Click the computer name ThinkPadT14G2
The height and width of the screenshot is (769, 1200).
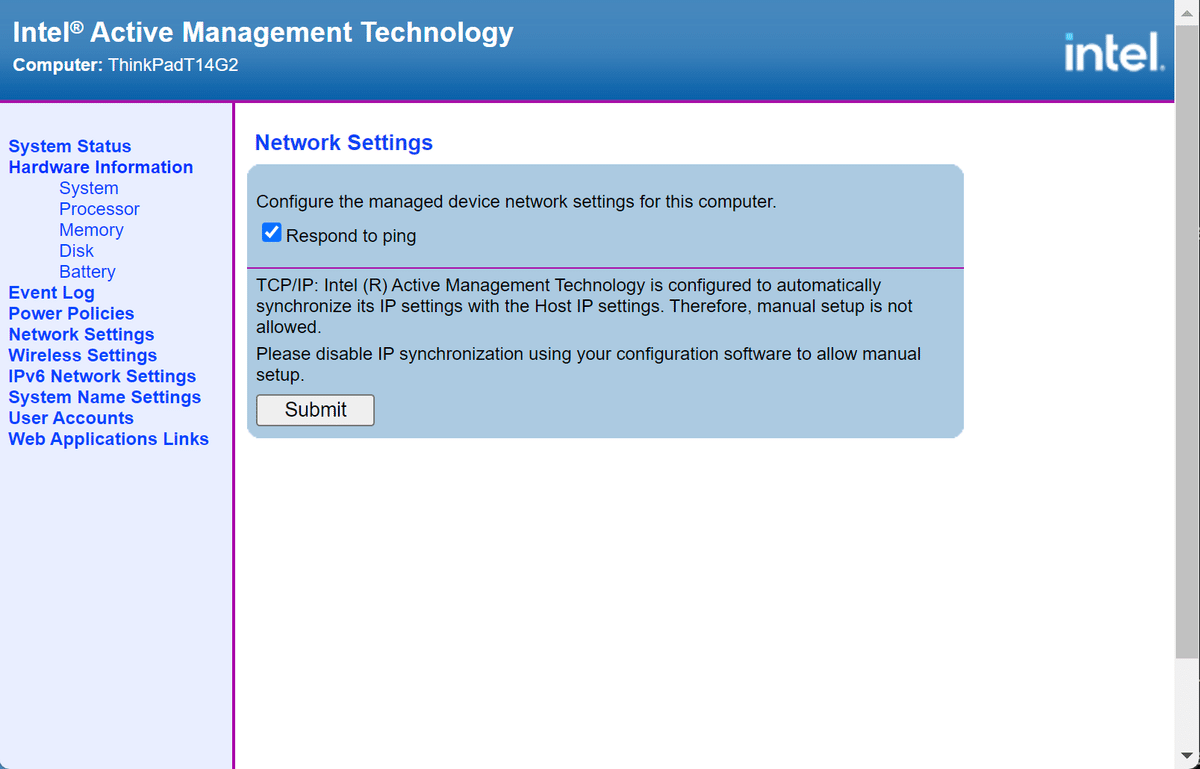click(173, 66)
